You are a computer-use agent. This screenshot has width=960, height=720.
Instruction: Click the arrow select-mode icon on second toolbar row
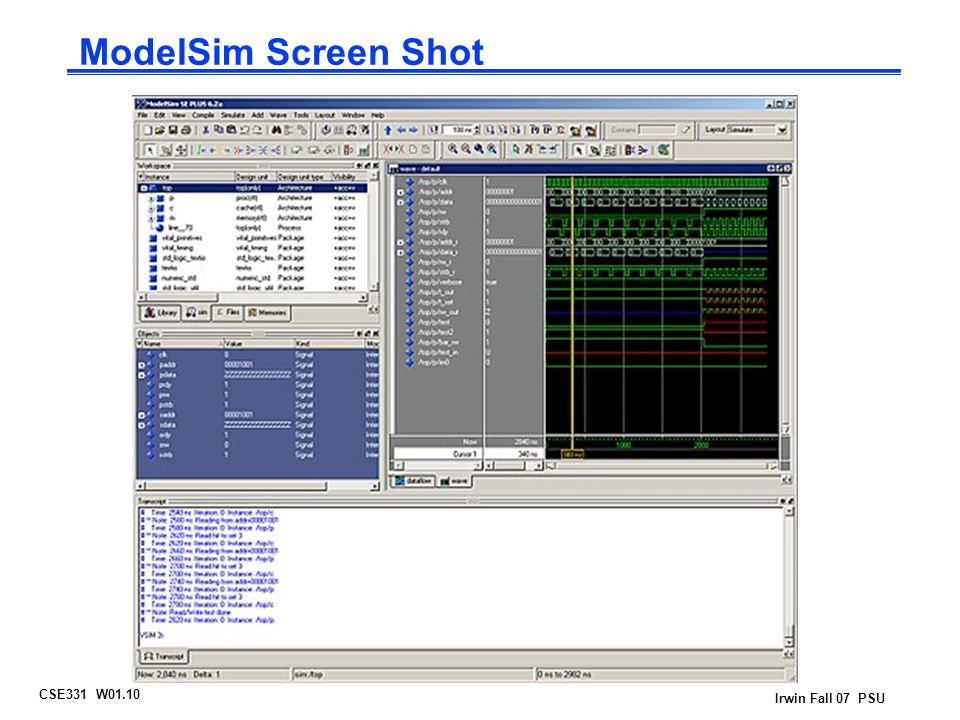[x=149, y=150]
